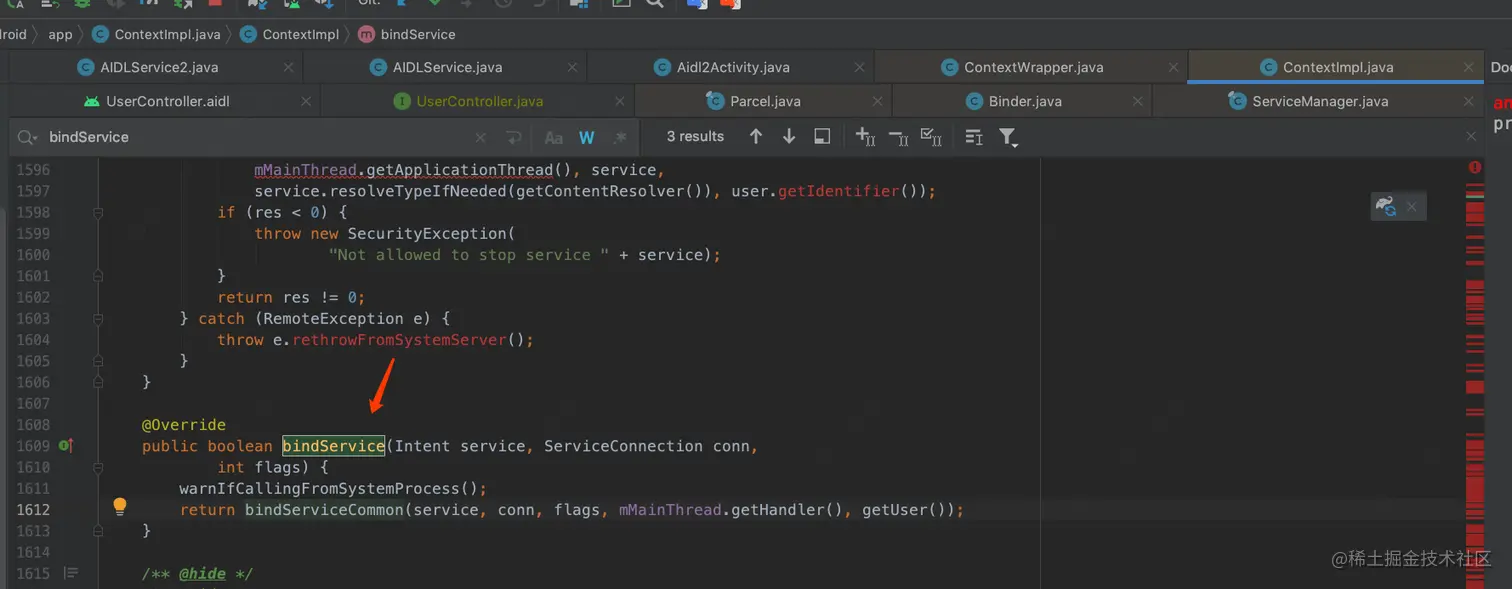Open results in Find tool window
This screenshot has height=589, width=1512.
click(x=822, y=137)
